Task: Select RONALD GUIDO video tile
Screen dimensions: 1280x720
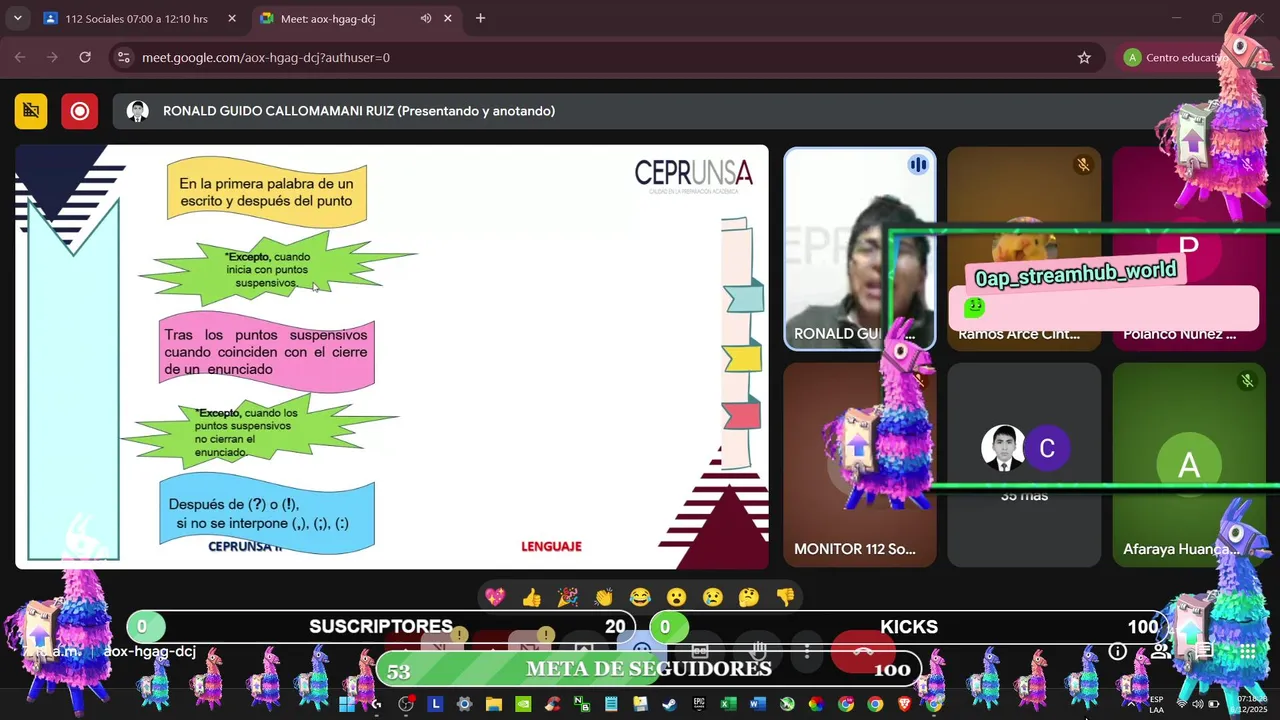Action: point(859,249)
